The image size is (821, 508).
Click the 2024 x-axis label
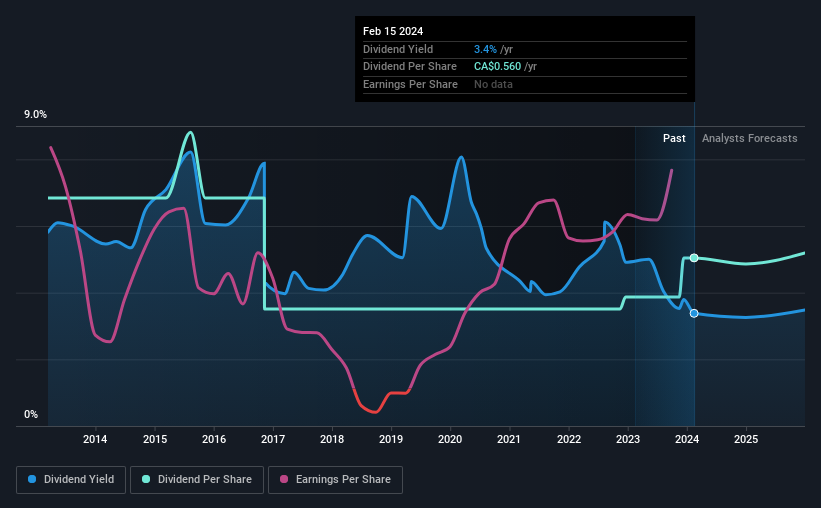(x=687, y=439)
